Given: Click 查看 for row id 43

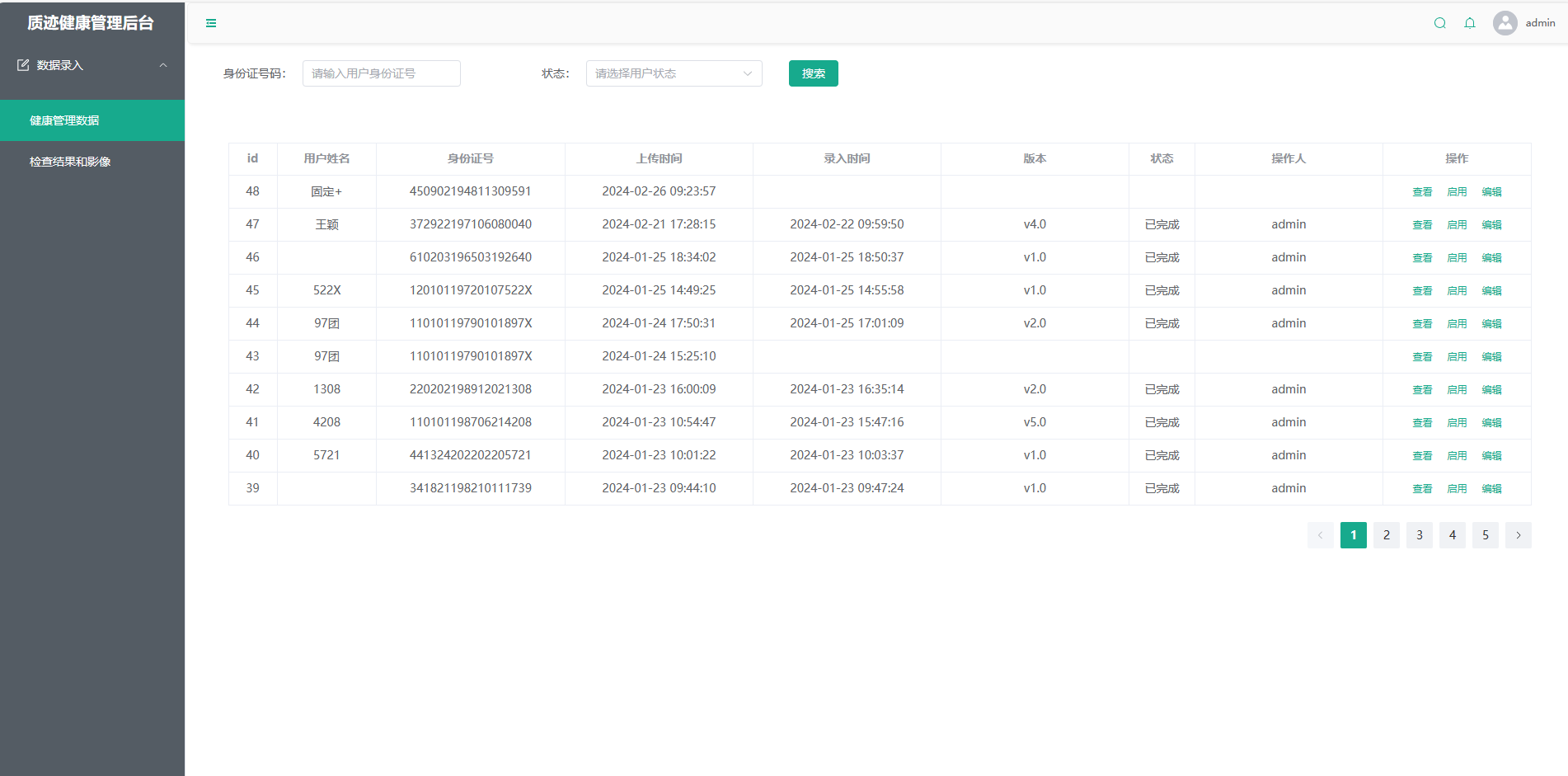Looking at the screenshot, I should point(1422,357).
